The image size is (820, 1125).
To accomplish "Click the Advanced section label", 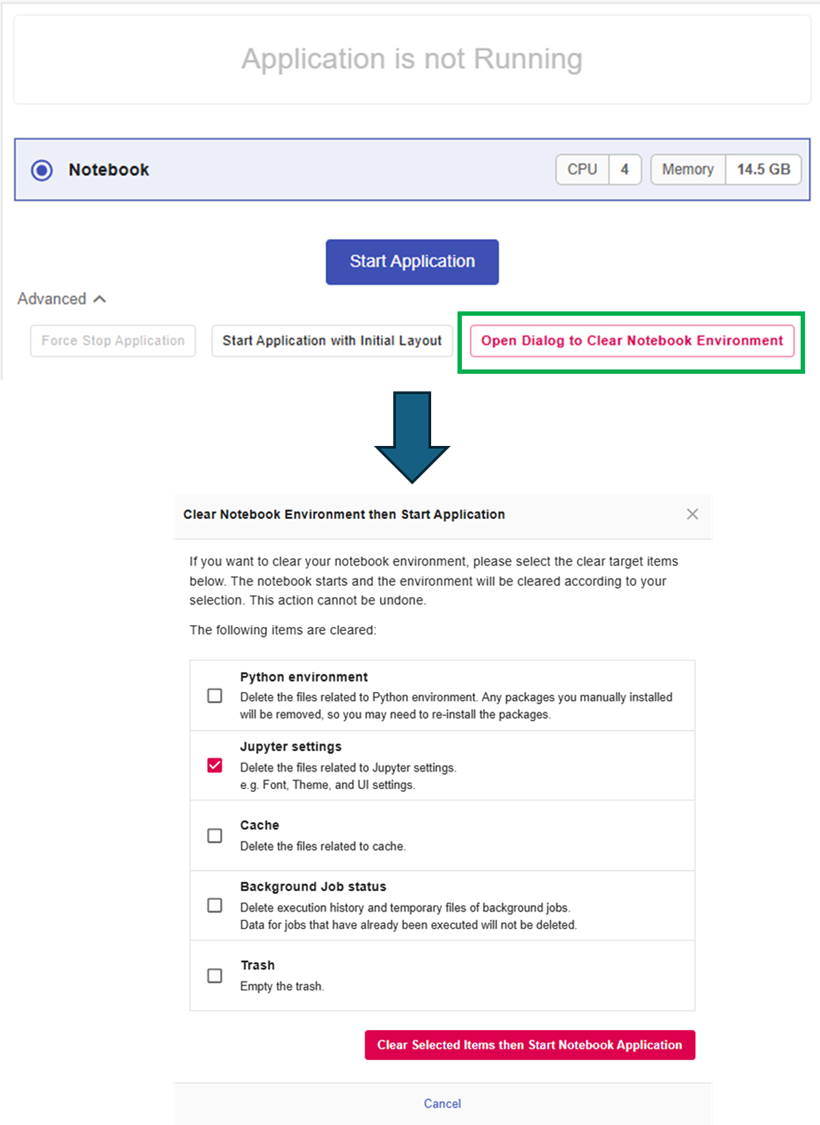I will (x=52, y=299).
